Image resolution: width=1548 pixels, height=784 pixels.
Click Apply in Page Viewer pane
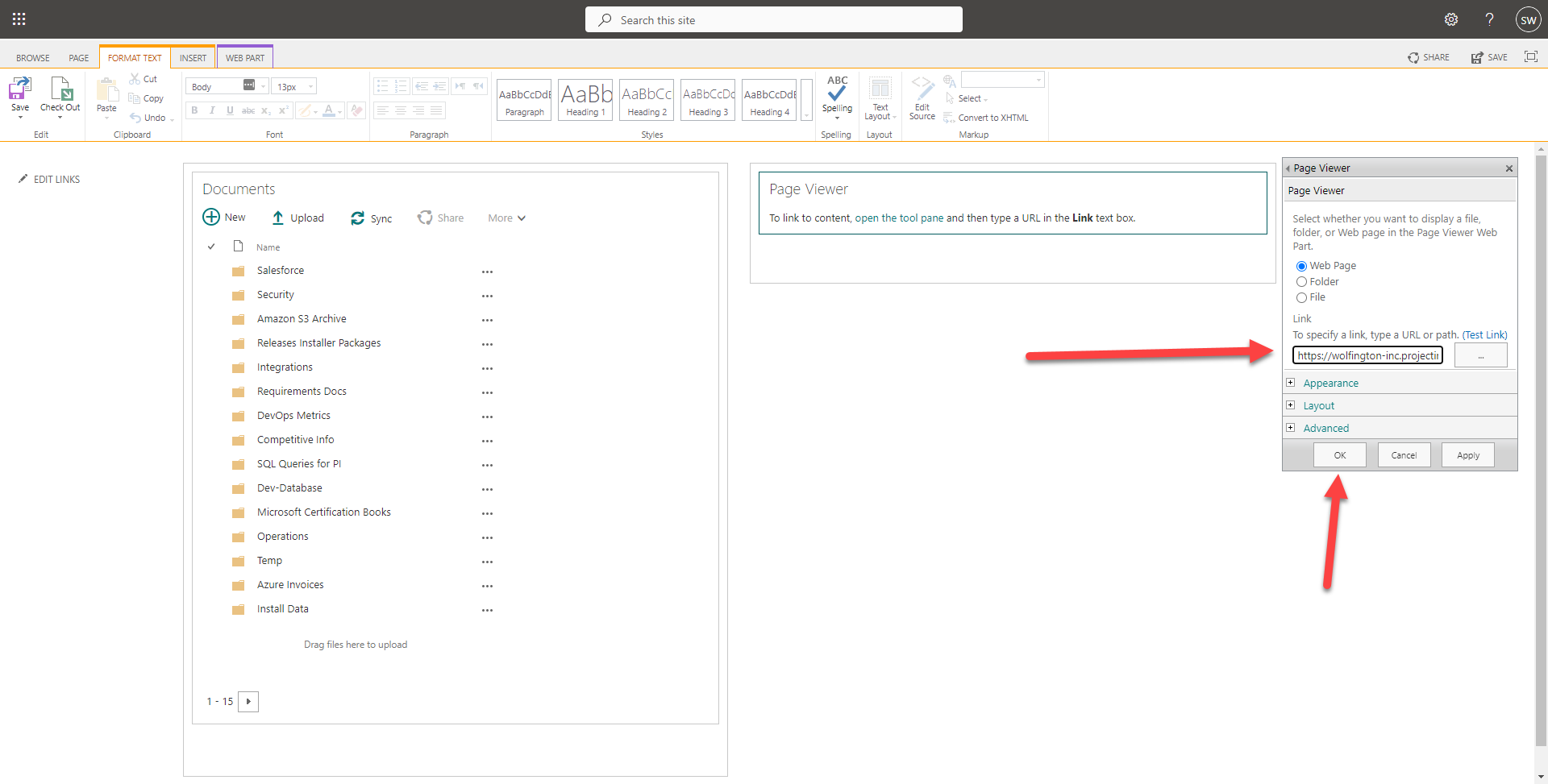pyautogui.click(x=1468, y=455)
